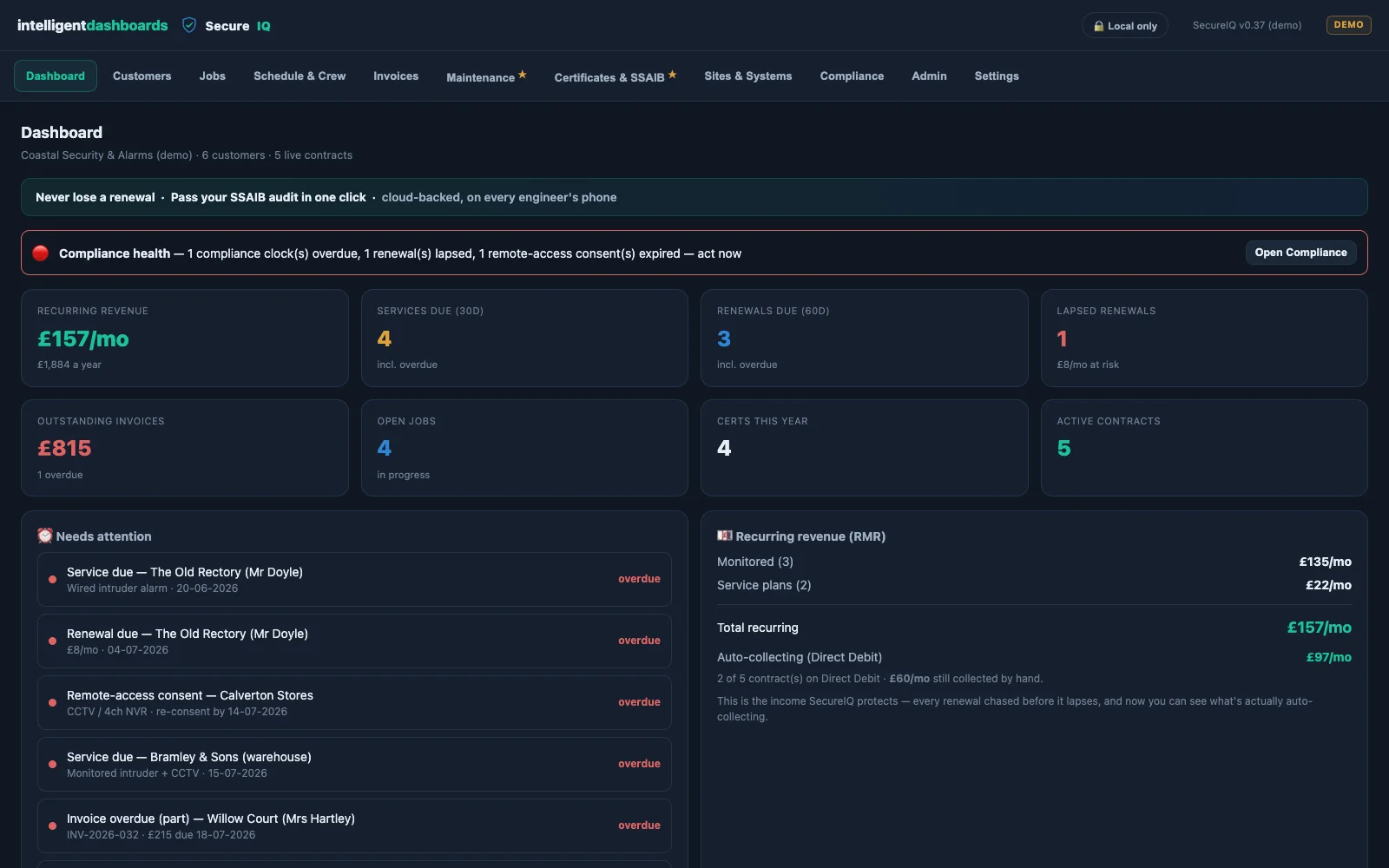Click the Total recurring label
This screenshot has height=868, width=1389.
pos(757,628)
